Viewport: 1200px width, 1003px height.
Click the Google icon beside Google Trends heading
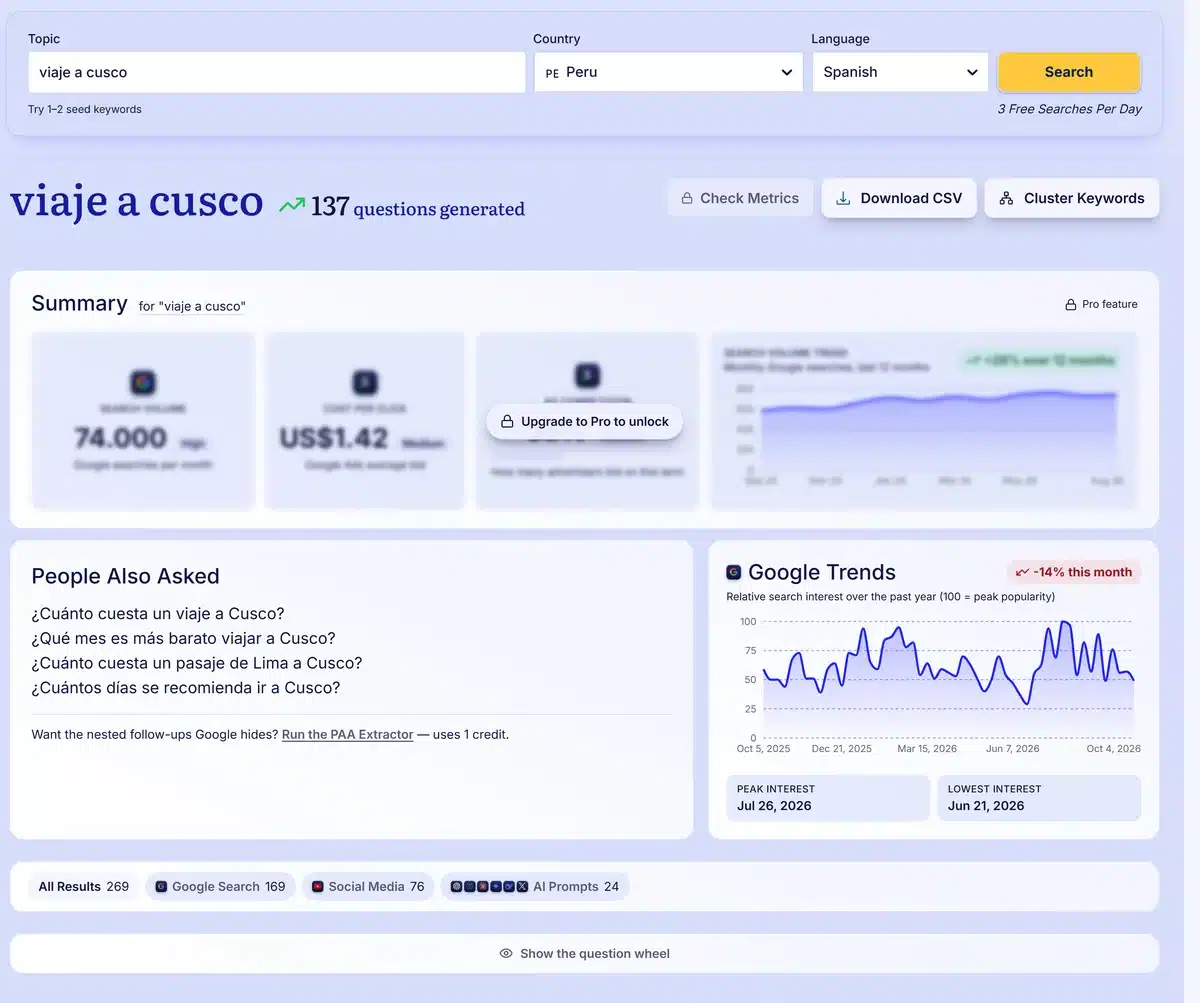pyautogui.click(x=734, y=572)
